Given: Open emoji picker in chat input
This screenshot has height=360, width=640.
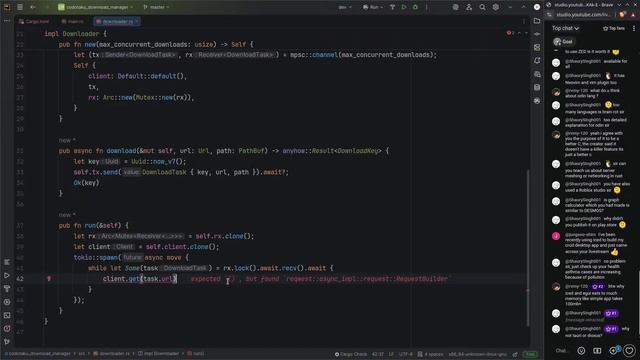Looking at the screenshot, I should (x=581, y=351).
